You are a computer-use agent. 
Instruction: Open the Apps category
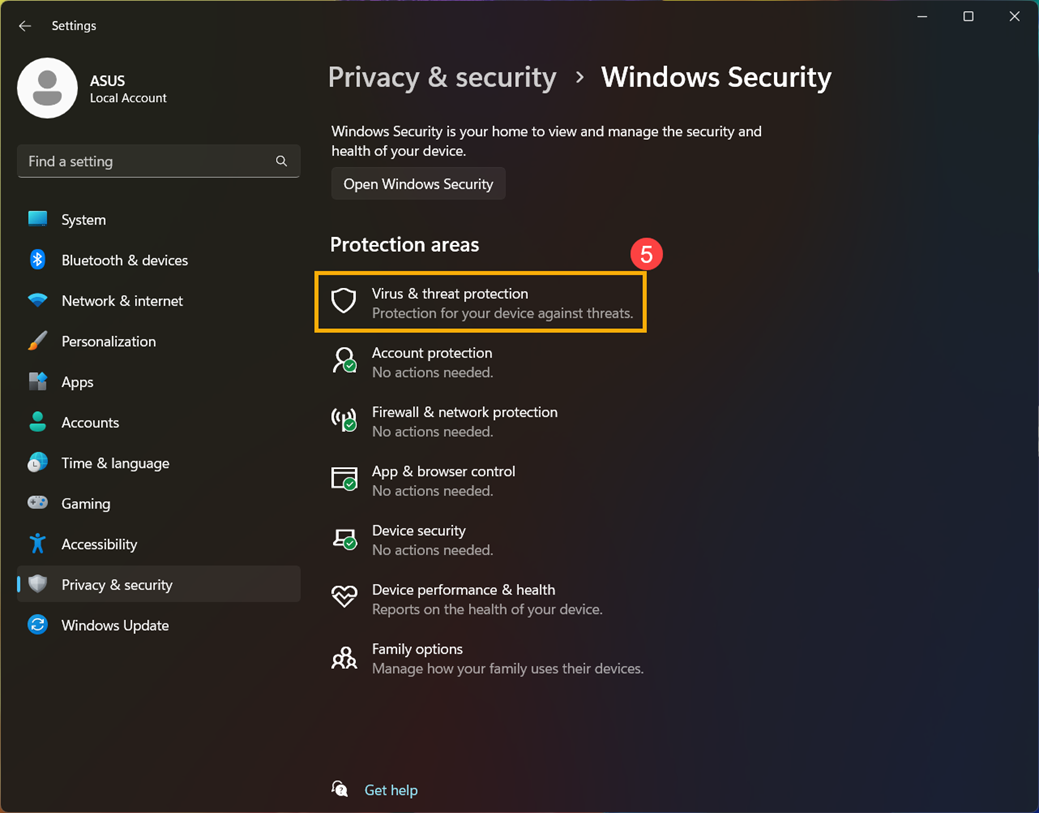click(x=158, y=382)
